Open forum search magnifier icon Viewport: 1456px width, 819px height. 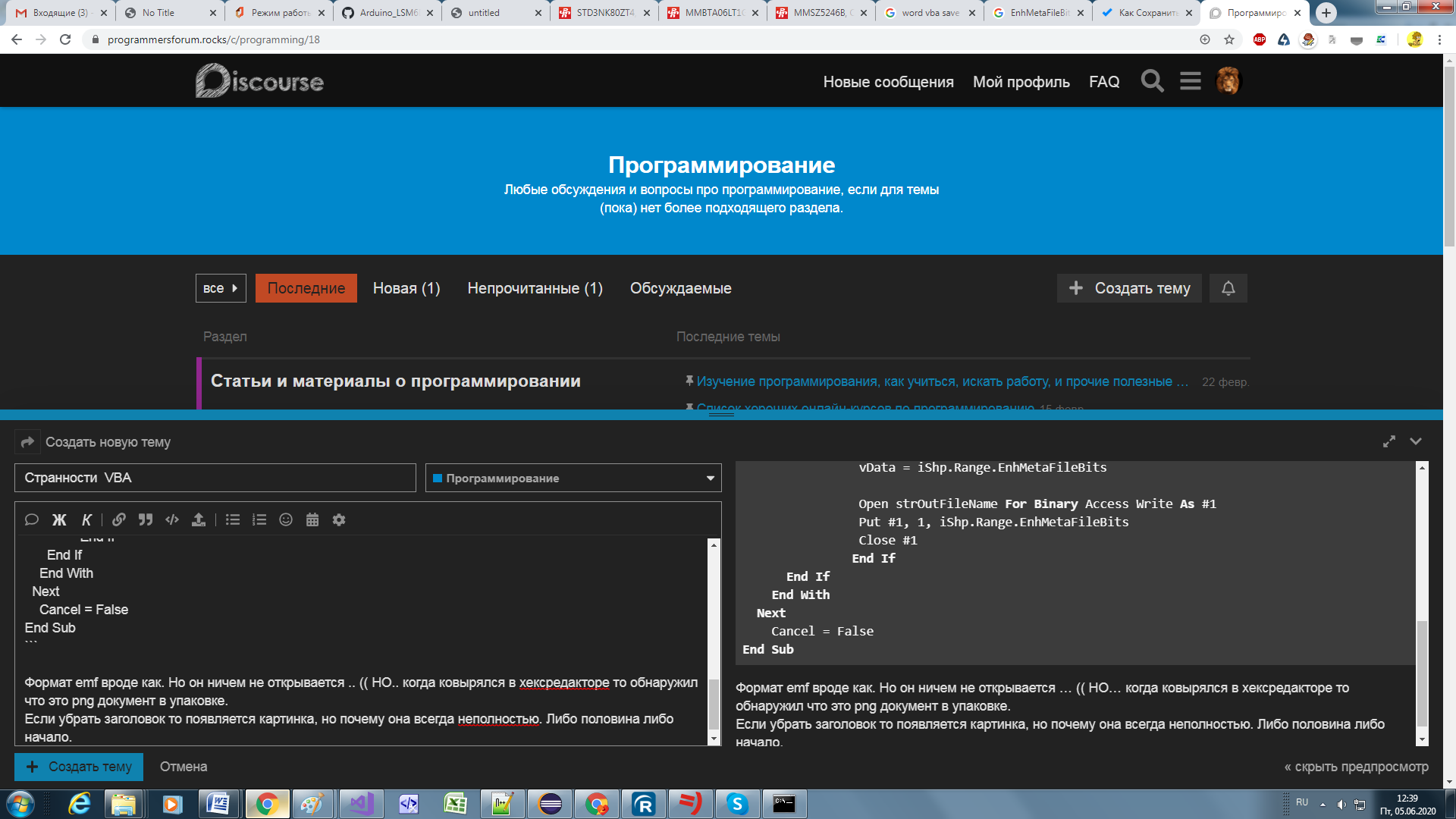point(1152,81)
